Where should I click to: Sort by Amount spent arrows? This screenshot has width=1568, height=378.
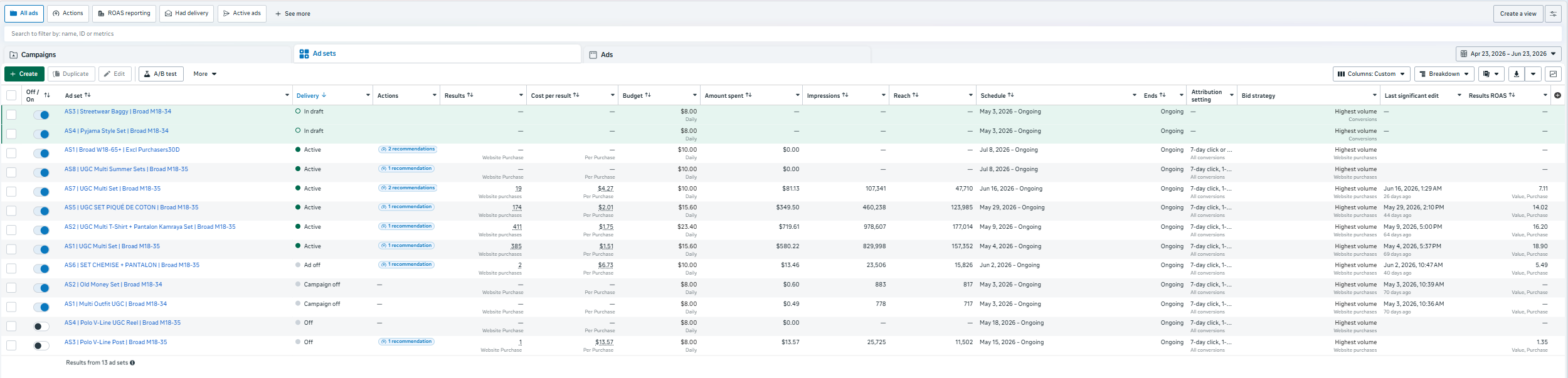[749, 95]
